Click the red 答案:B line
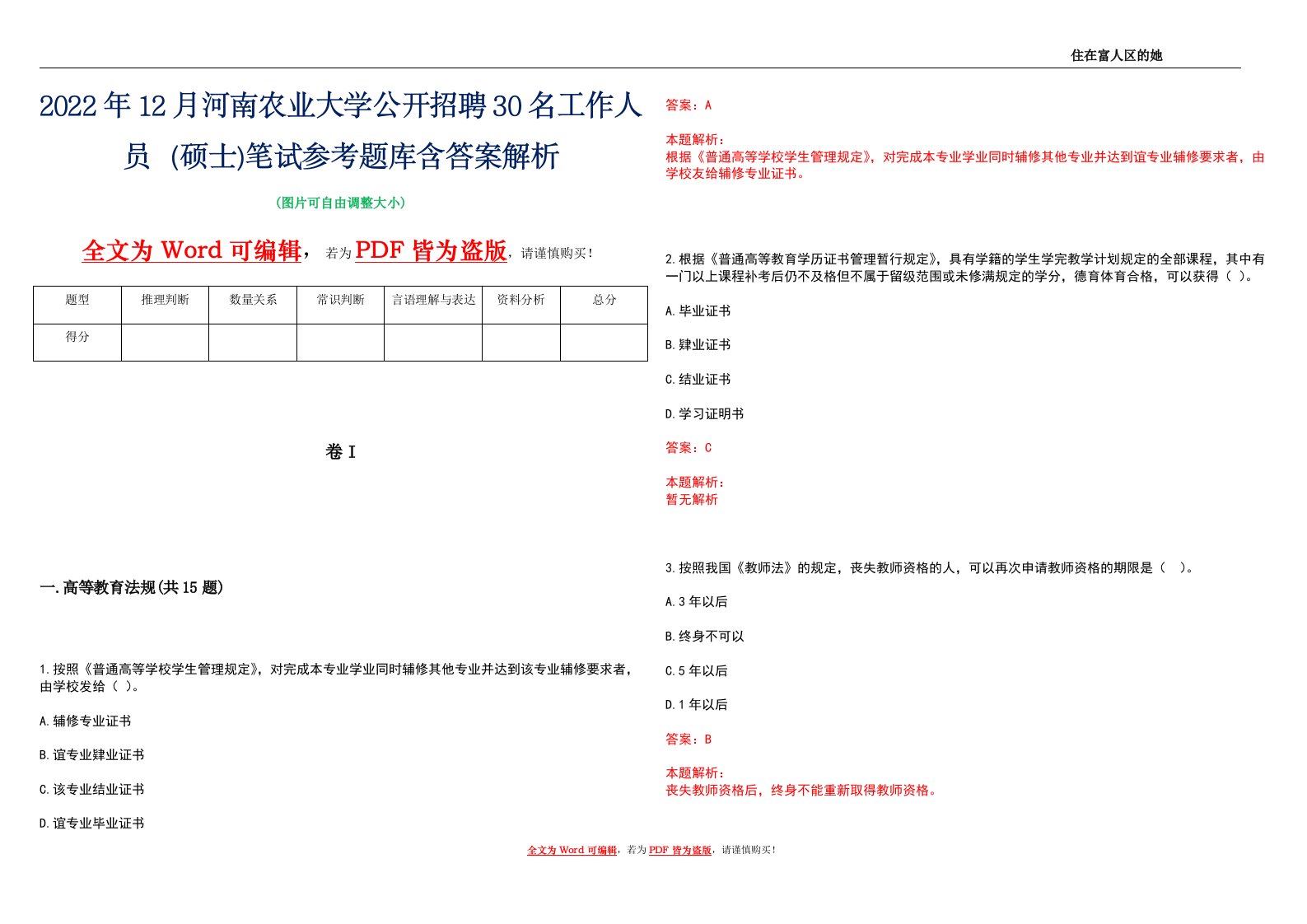1307x924 pixels. [x=689, y=739]
